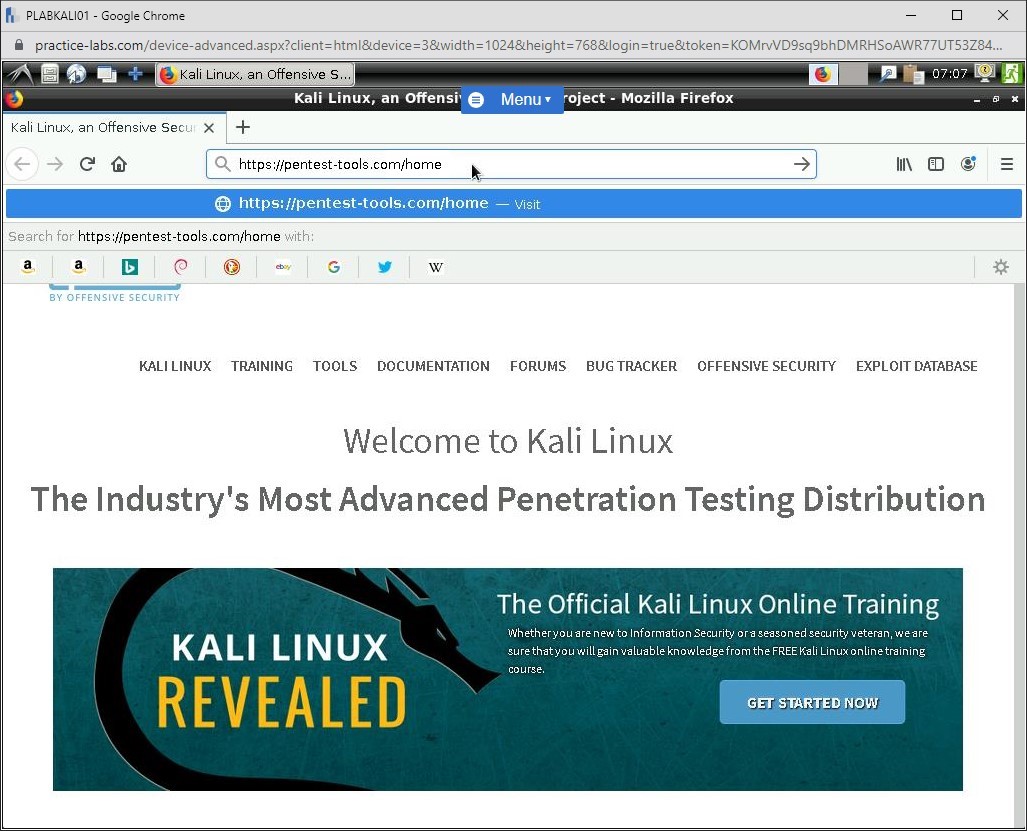Search with the Wikipedia icon
Screen dimensions: 1027x831
(435, 267)
